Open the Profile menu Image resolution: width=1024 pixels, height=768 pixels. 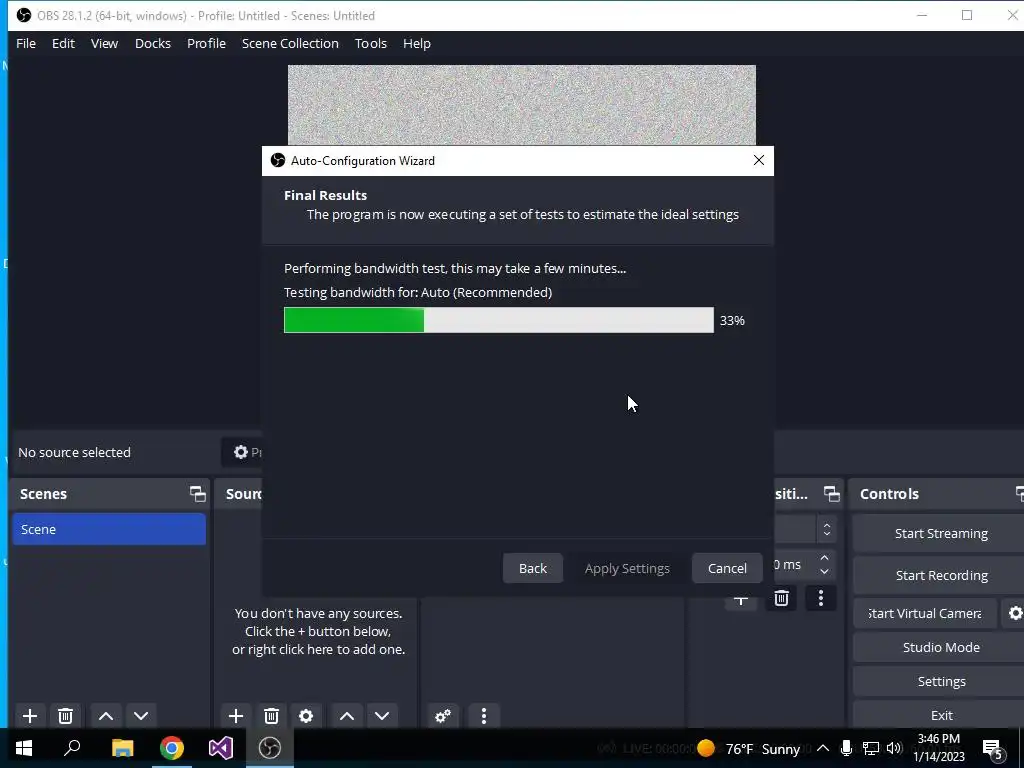click(x=206, y=43)
